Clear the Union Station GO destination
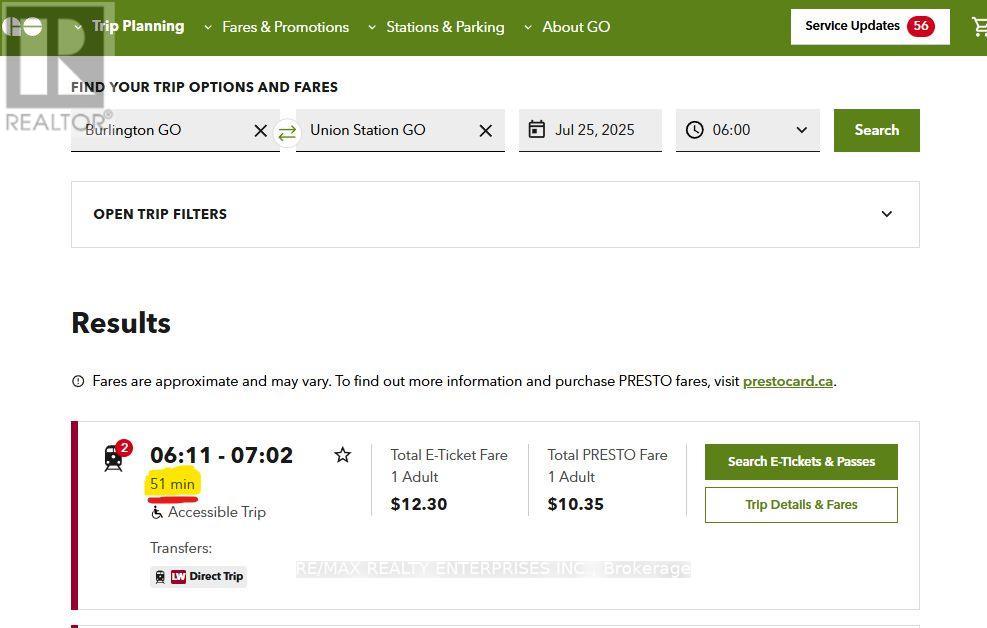Screen dimensions: 987x628 tap(485, 131)
